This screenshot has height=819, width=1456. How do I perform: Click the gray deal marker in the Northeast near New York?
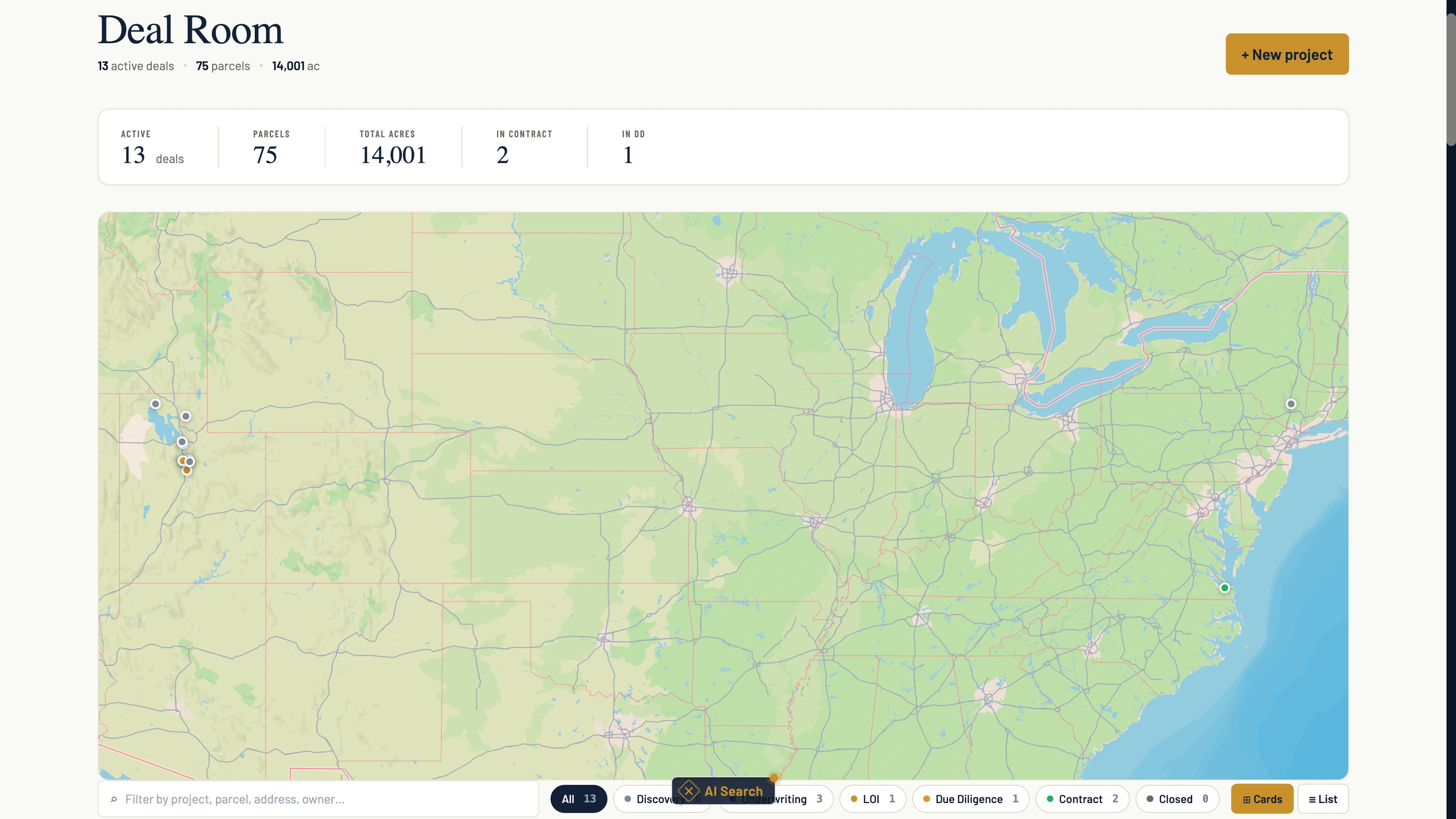coord(1291,404)
